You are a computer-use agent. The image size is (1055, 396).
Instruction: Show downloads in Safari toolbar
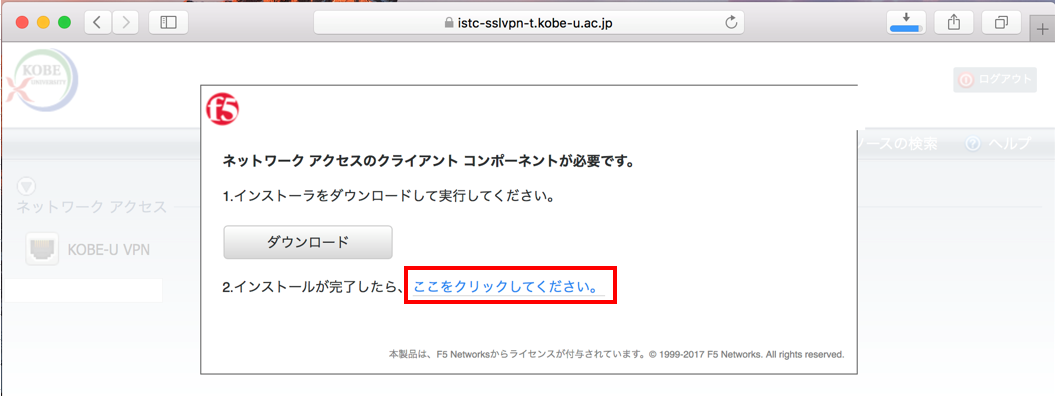[906, 22]
